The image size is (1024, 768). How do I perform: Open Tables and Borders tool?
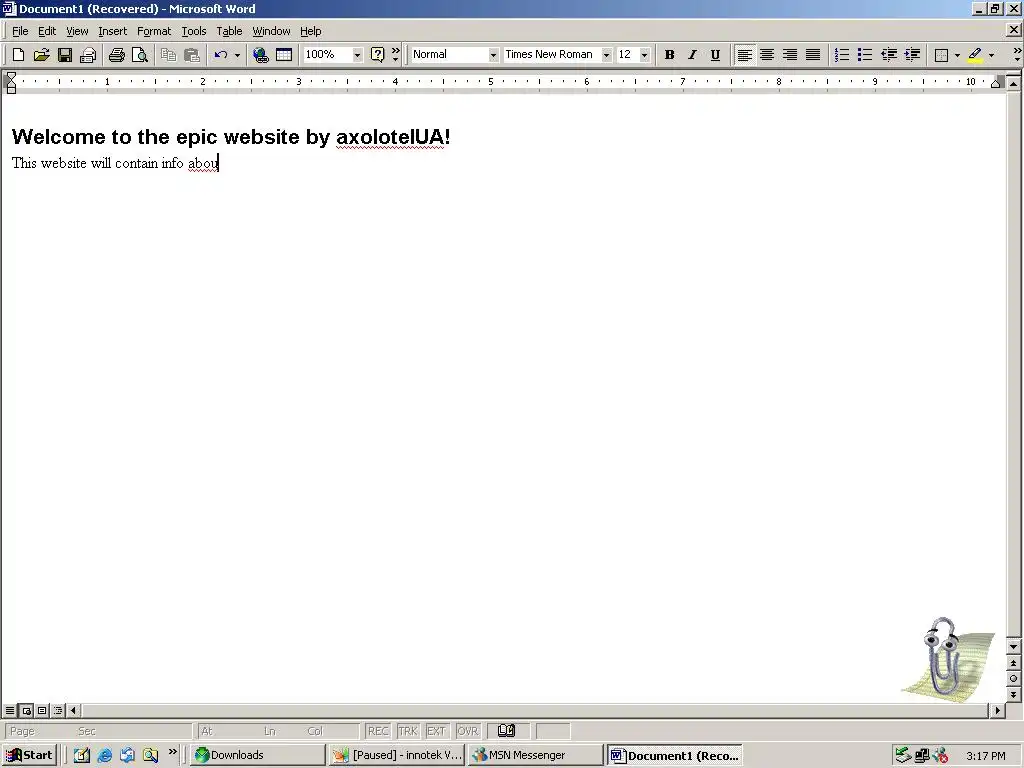pyautogui.click(x=283, y=55)
